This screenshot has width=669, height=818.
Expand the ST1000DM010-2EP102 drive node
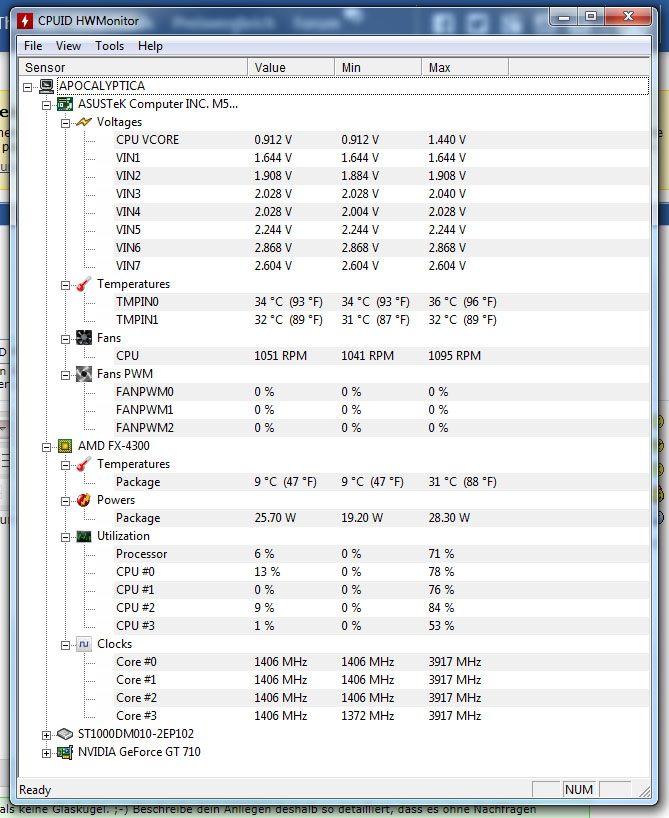click(46, 736)
